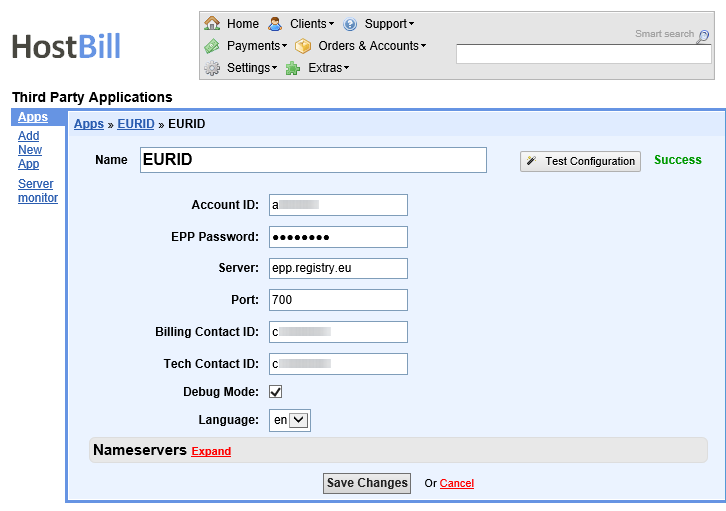Screen dimensions: 726x511
Task: Click the Clients person icon
Action: pos(275,24)
